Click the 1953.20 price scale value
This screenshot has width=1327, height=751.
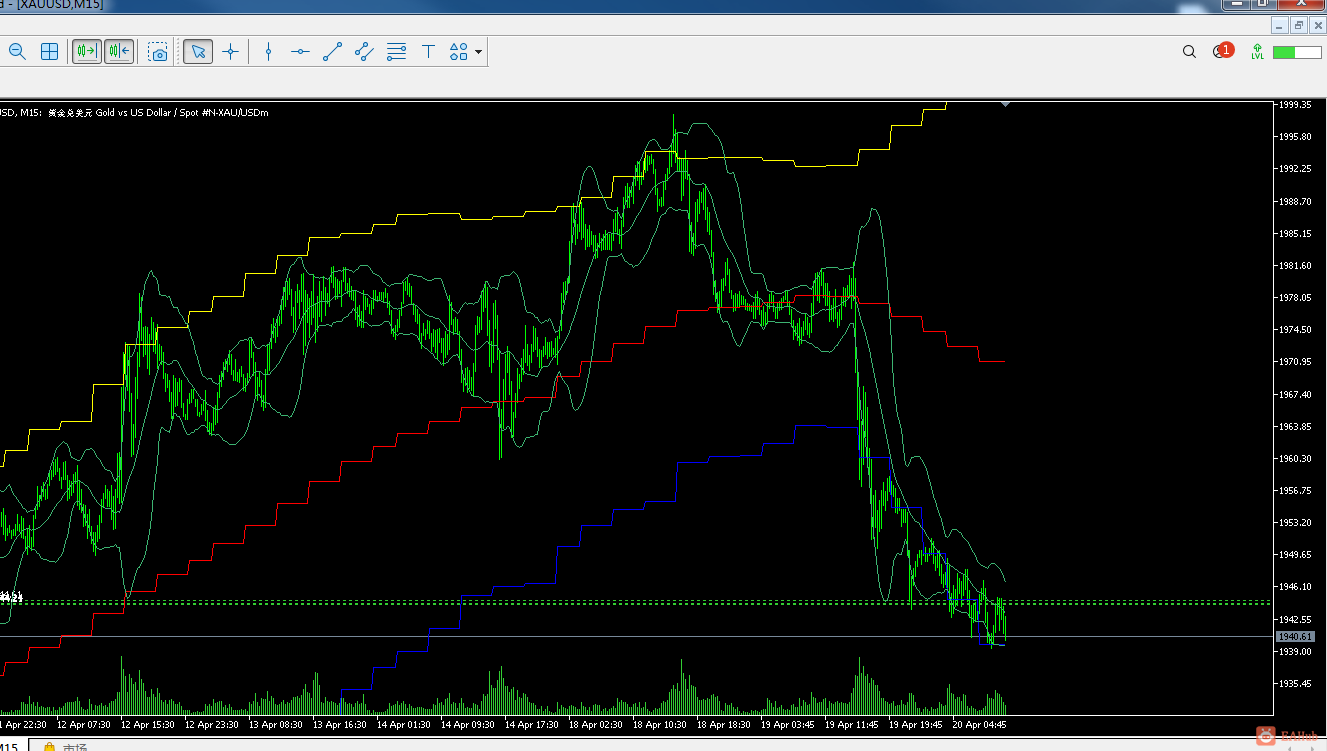pyautogui.click(x=1295, y=522)
